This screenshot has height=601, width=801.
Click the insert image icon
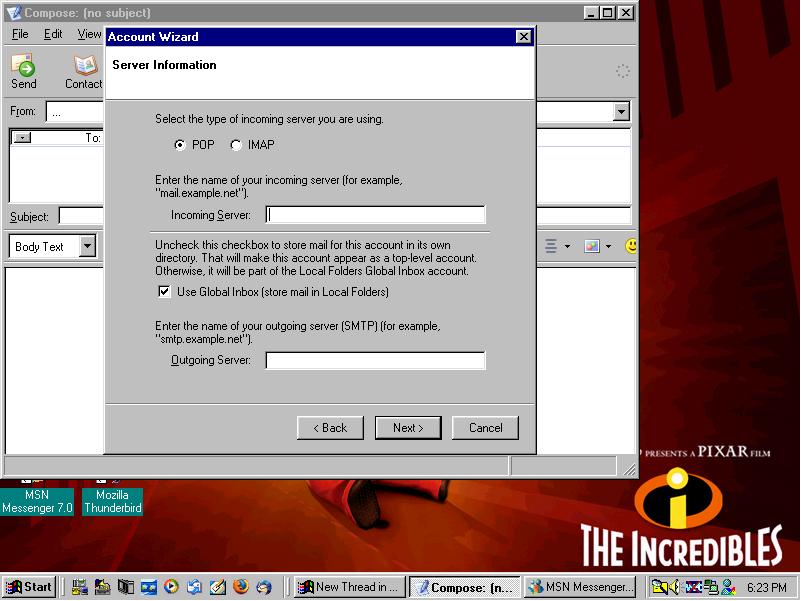point(593,246)
